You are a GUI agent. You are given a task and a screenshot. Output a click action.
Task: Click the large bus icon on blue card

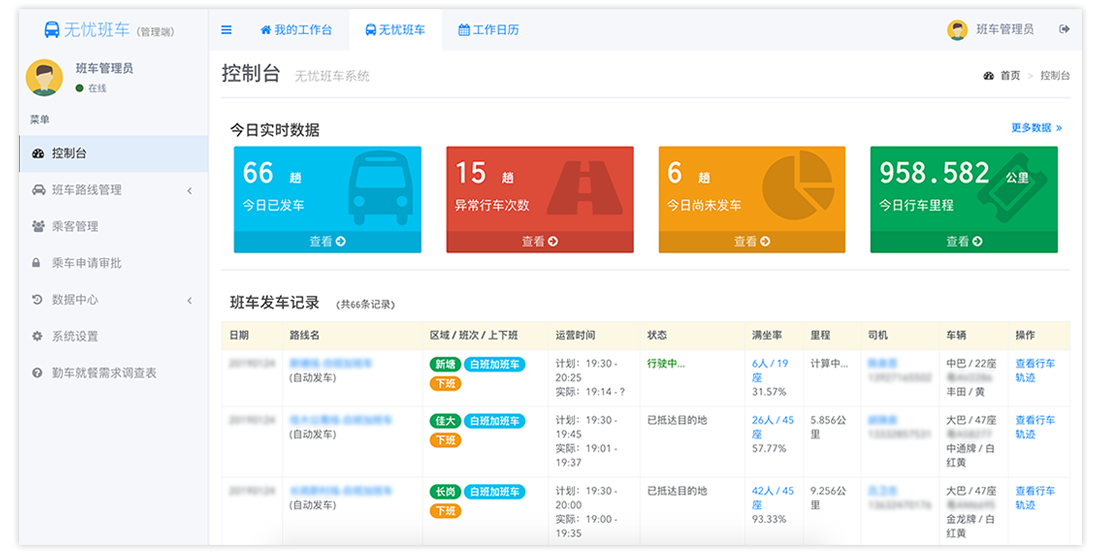click(380, 187)
